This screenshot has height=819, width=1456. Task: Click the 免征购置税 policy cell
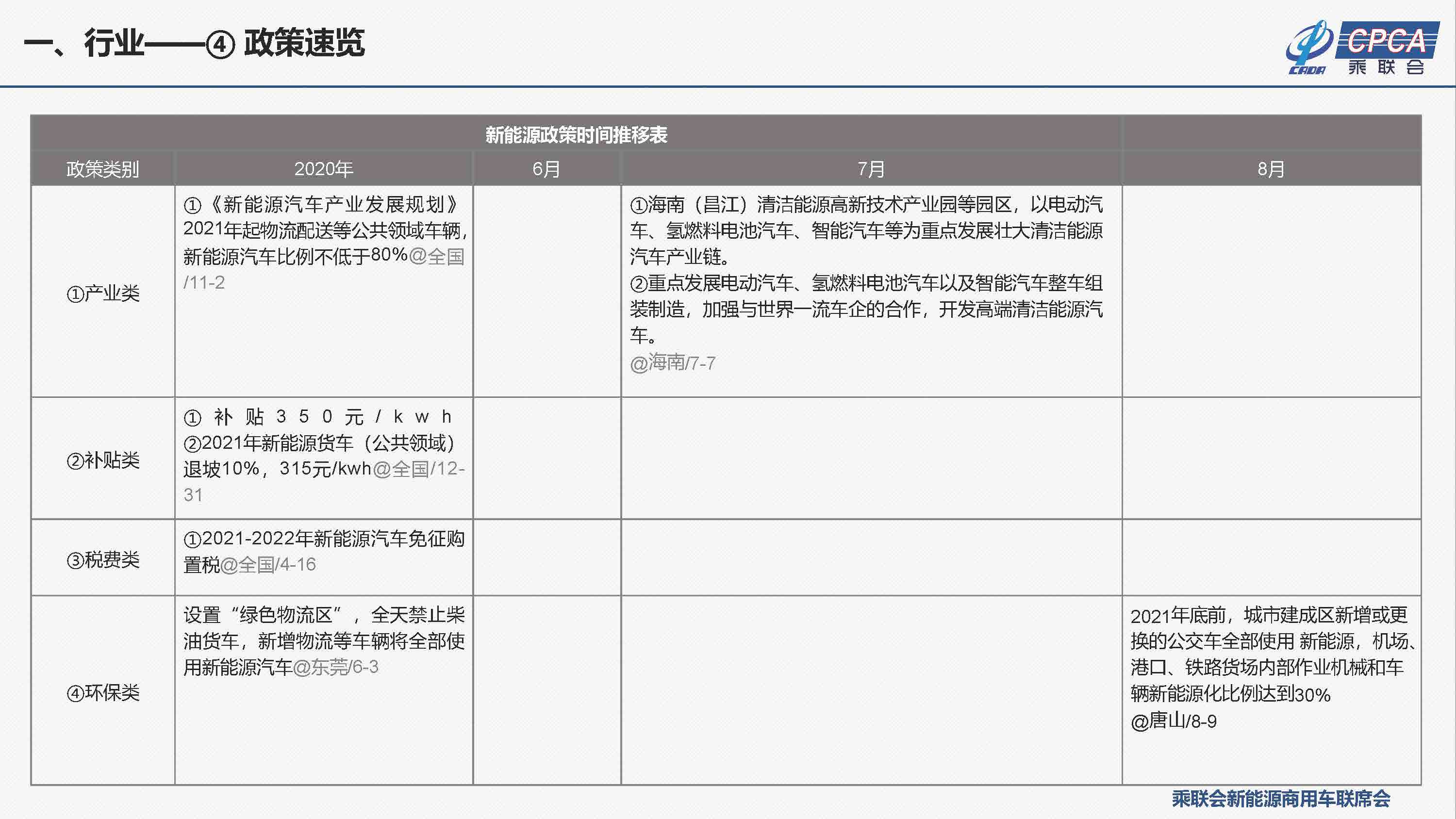pyautogui.click(x=324, y=557)
